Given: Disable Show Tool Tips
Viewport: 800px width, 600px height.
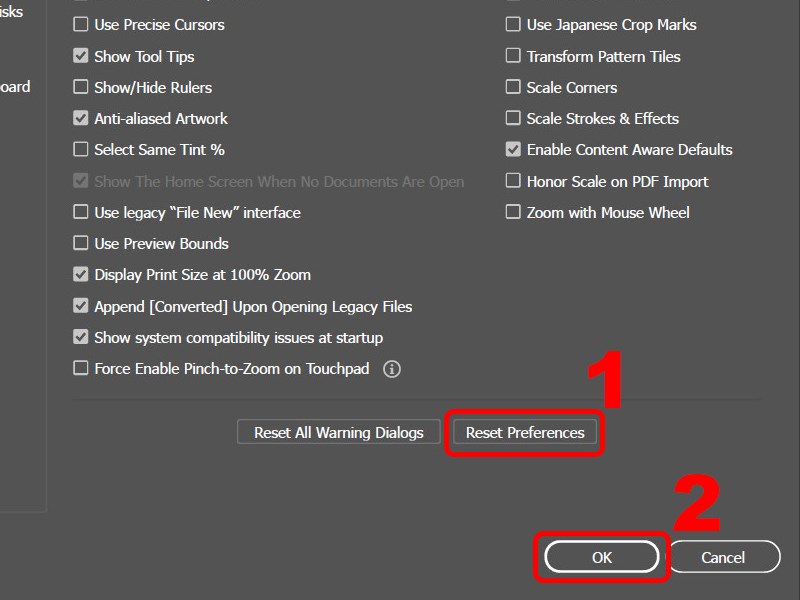Looking at the screenshot, I should pyautogui.click(x=80, y=55).
